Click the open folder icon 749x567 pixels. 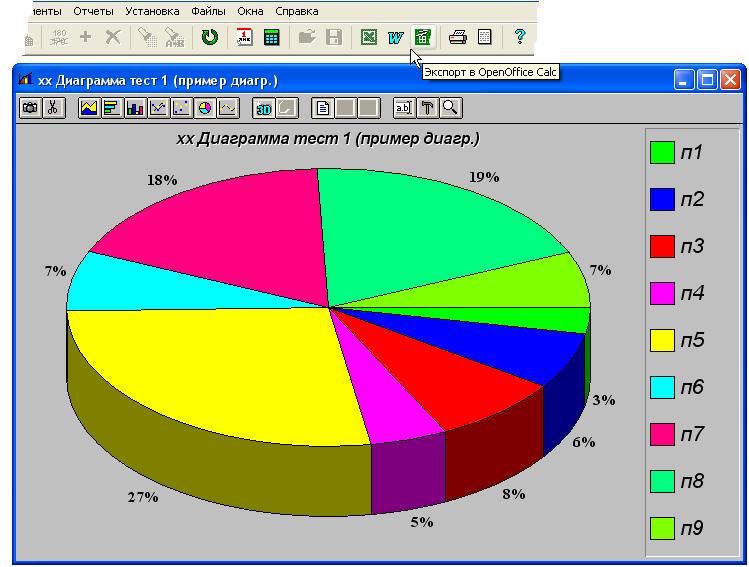(307, 37)
